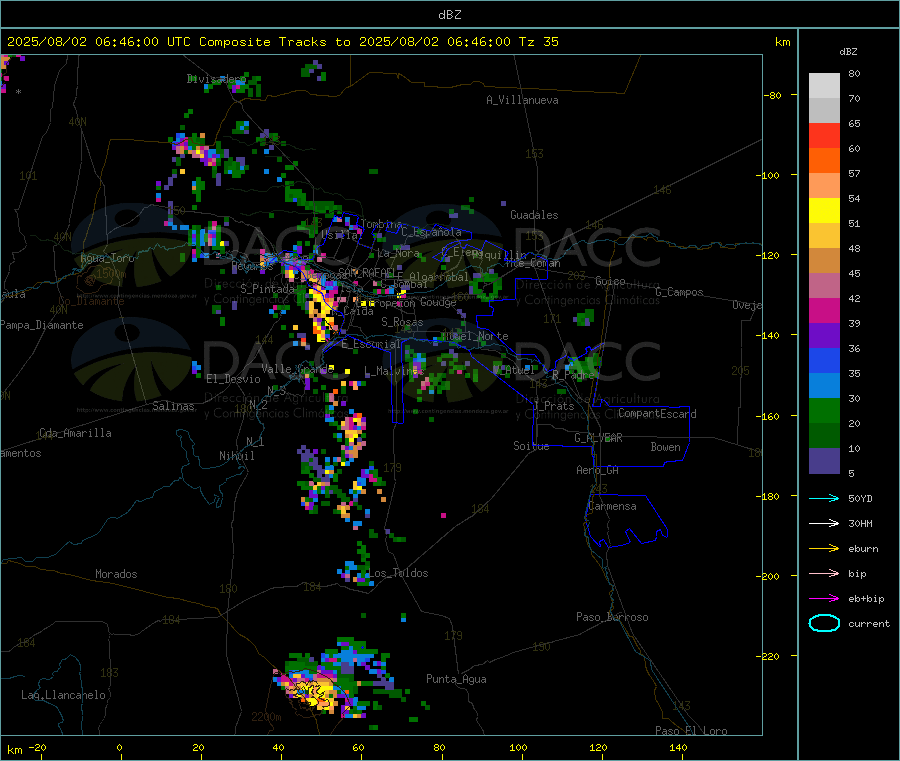Click the Cda_Amarilla map label
The height and width of the screenshot is (761, 900).
click(x=75, y=433)
